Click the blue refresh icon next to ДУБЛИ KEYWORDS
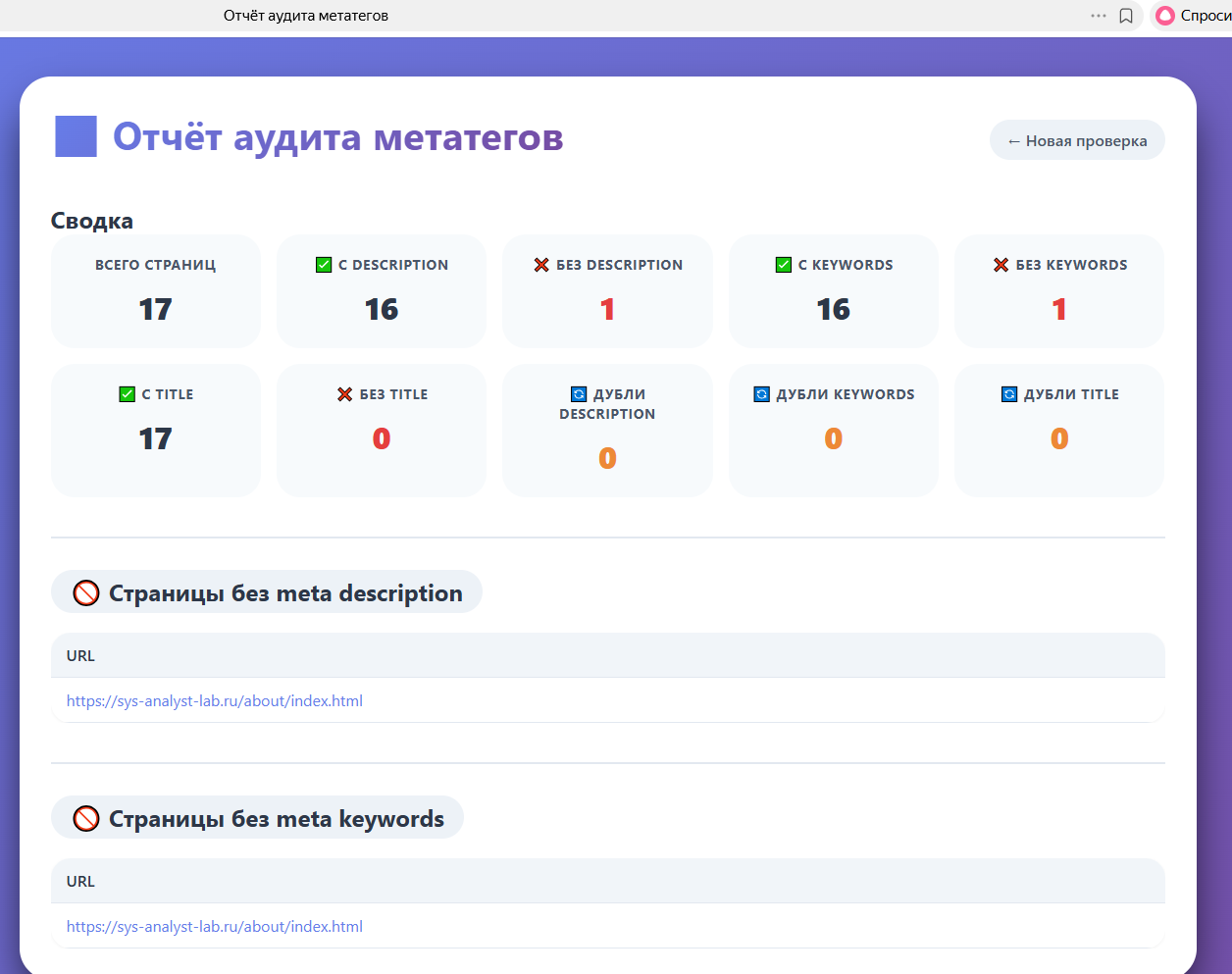Viewport: 1232px width, 974px height. click(x=761, y=394)
